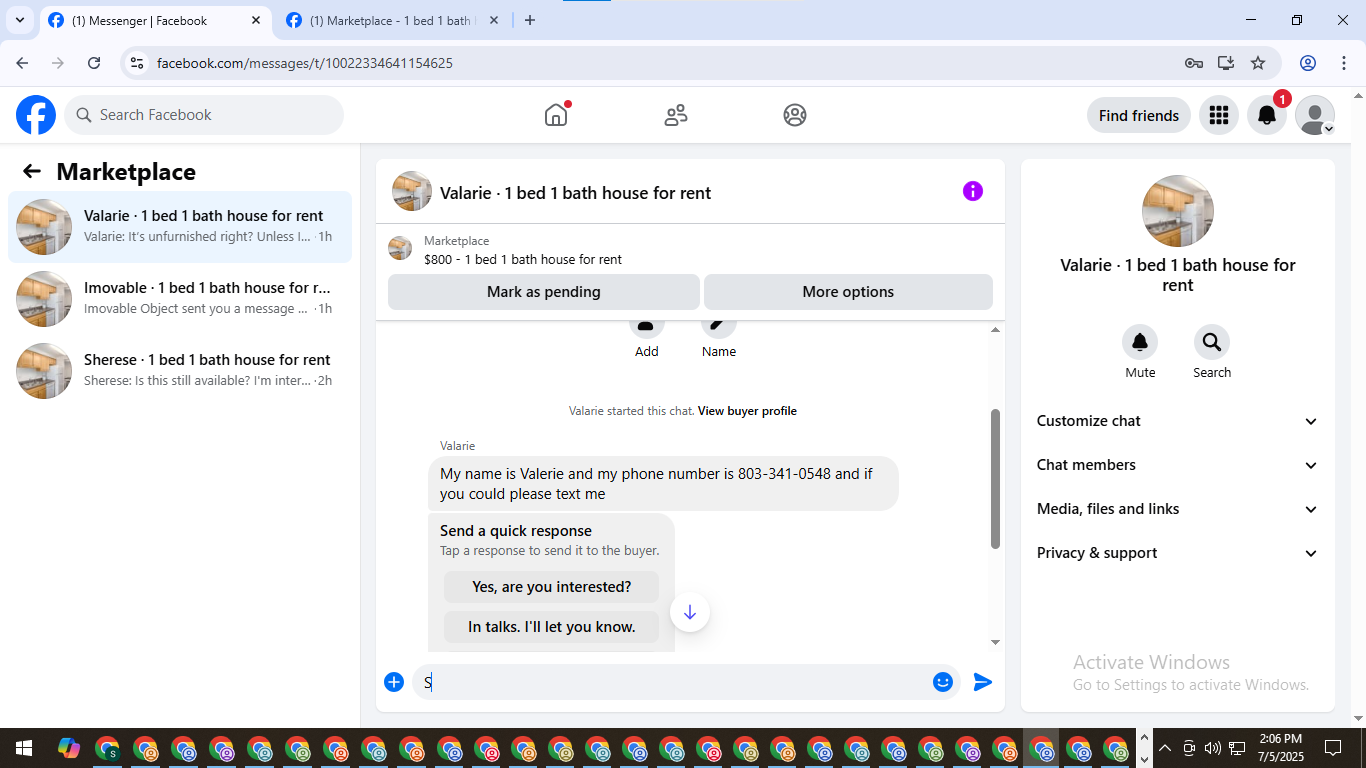Open the Imovable conversation in the list
The height and width of the screenshot is (768, 1366).
pos(180,299)
